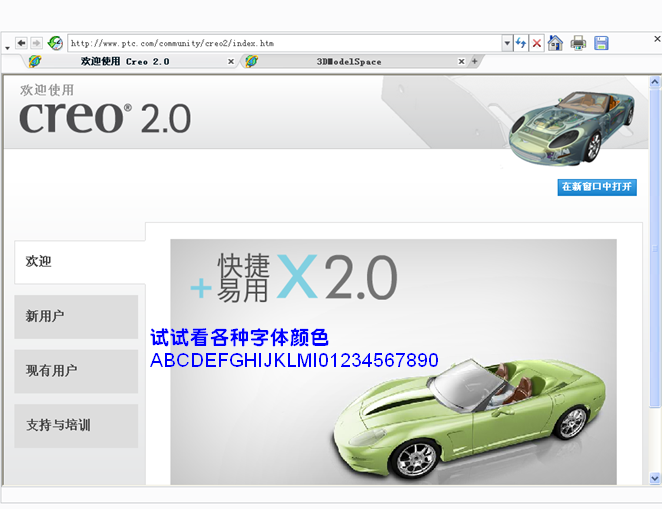The width and height of the screenshot is (662, 509).
Task: Print the page using printer icon
Action: pyautogui.click(x=578, y=43)
